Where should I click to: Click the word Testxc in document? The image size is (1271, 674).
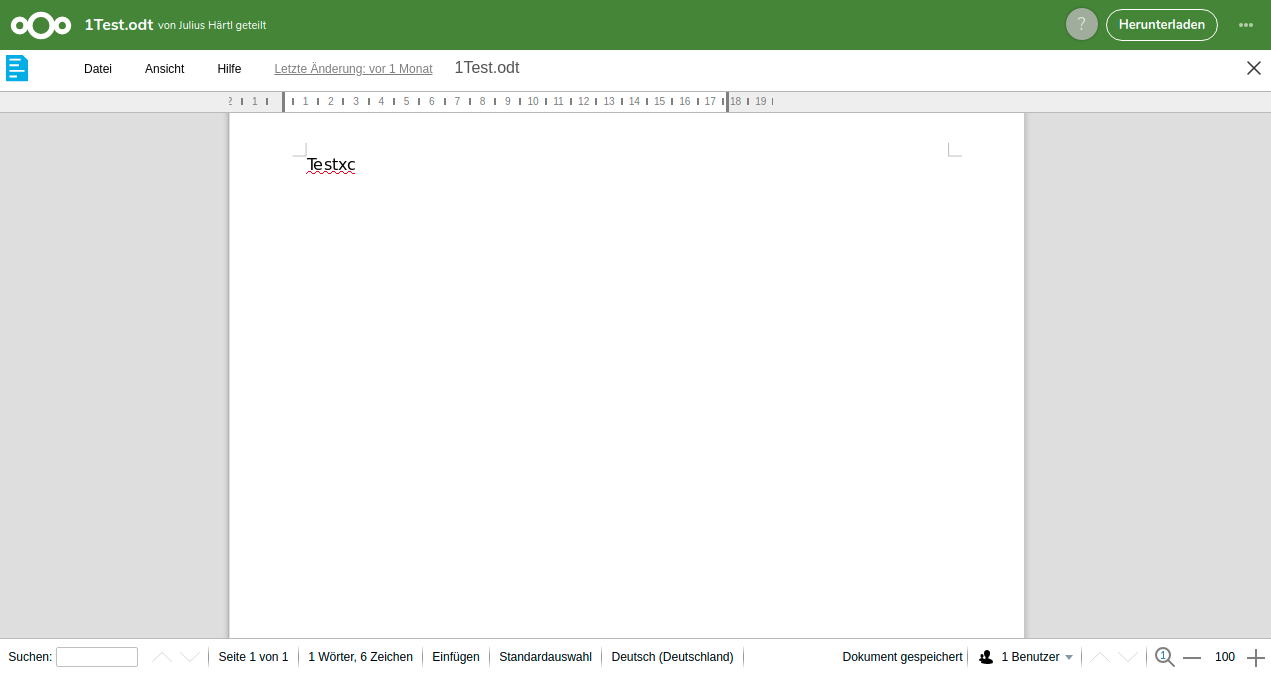coord(331,164)
